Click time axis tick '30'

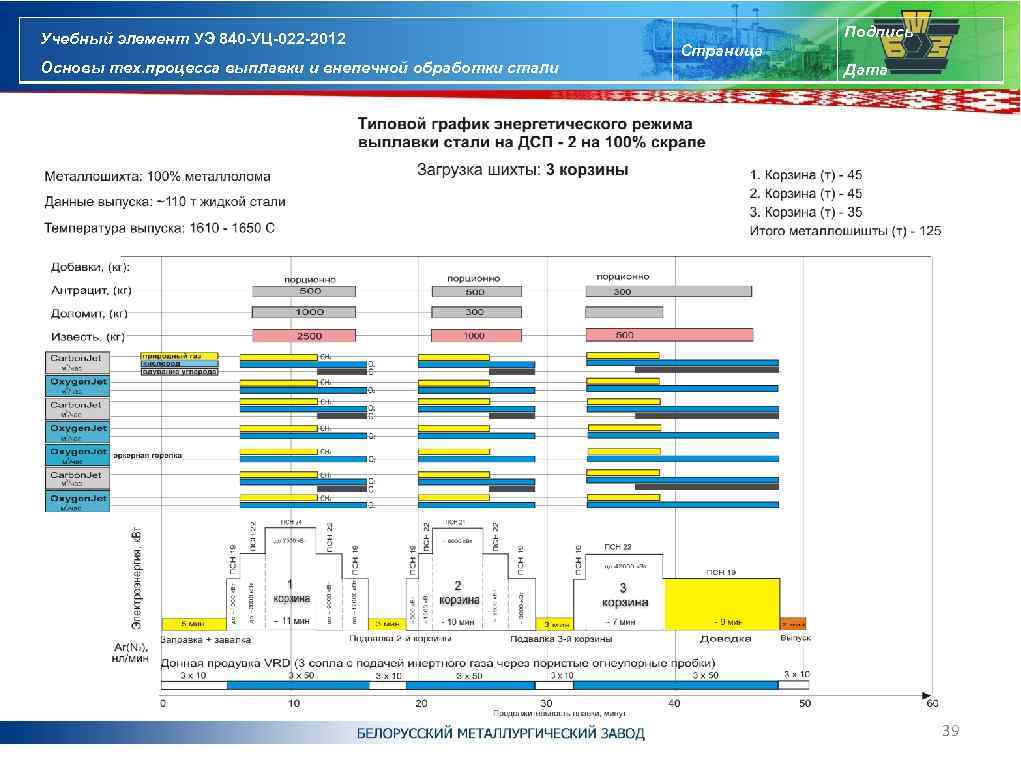546,703
